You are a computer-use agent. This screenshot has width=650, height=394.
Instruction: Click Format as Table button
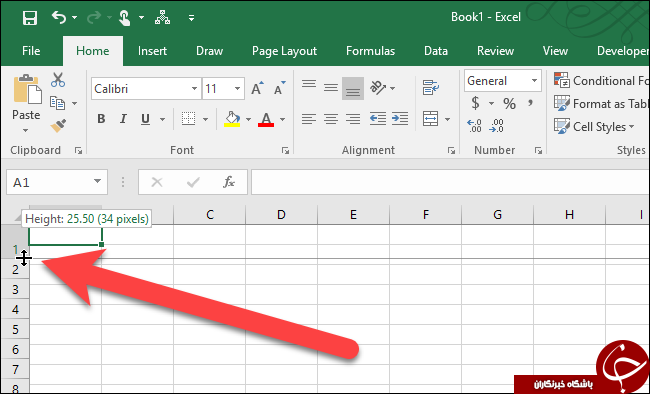(x=601, y=103)
